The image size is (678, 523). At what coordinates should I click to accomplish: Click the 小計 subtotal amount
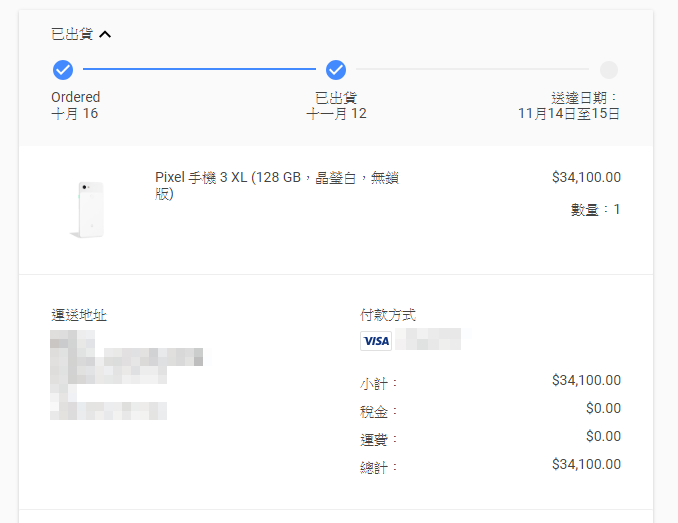click(x=586, y=380)
